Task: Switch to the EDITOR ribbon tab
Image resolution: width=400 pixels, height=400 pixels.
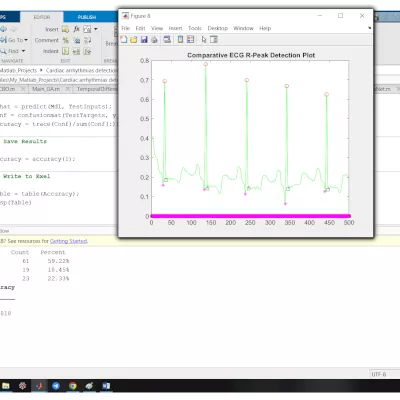Action: (42, 17)
